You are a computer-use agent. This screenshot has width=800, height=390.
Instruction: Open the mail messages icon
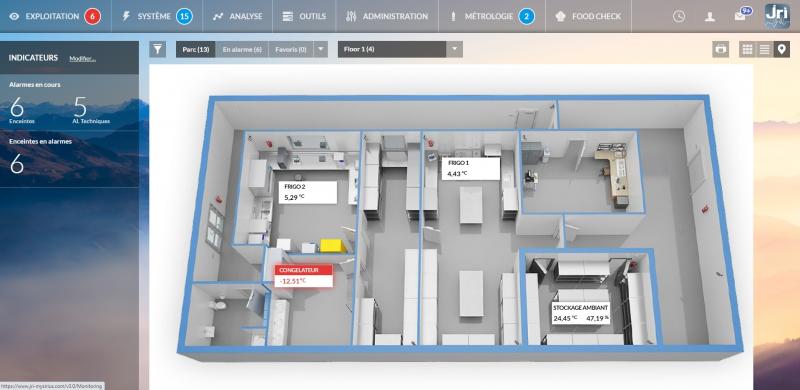[742, 14]
